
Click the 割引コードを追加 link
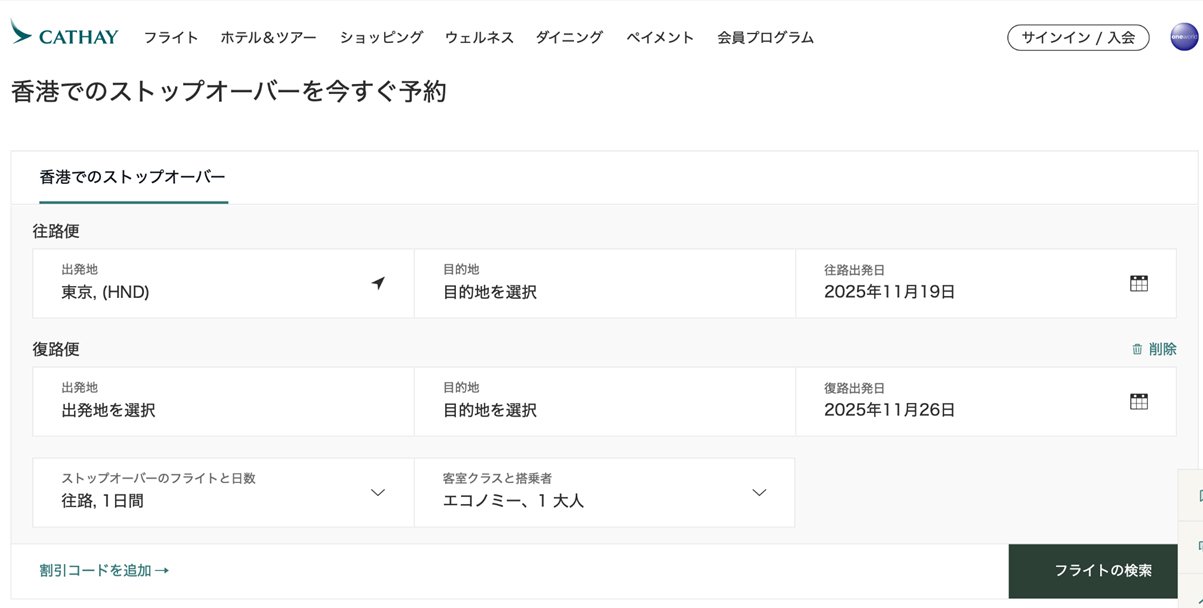(104, 570)
